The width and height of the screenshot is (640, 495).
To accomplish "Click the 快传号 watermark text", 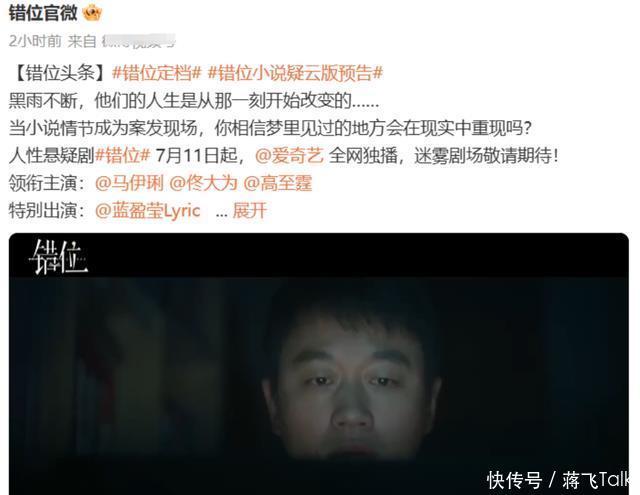I will coord(514,480).
